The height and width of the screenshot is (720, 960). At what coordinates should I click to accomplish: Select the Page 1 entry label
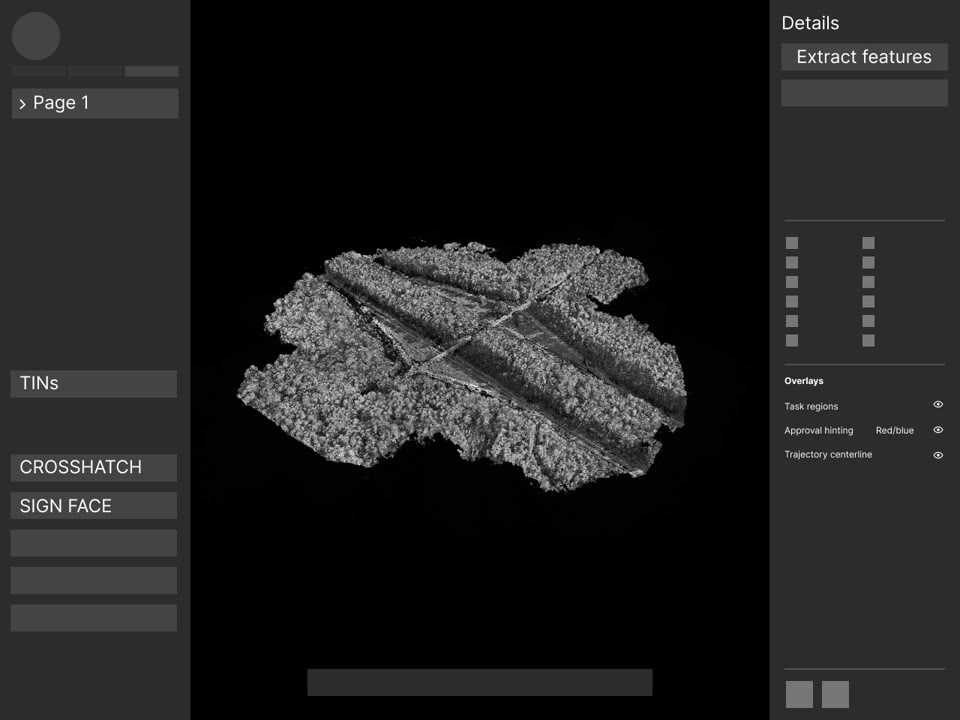[61, 103]
